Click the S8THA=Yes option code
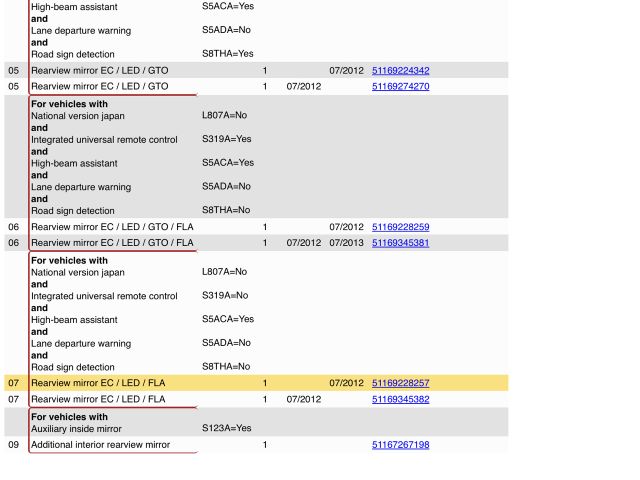 [227, 54]
